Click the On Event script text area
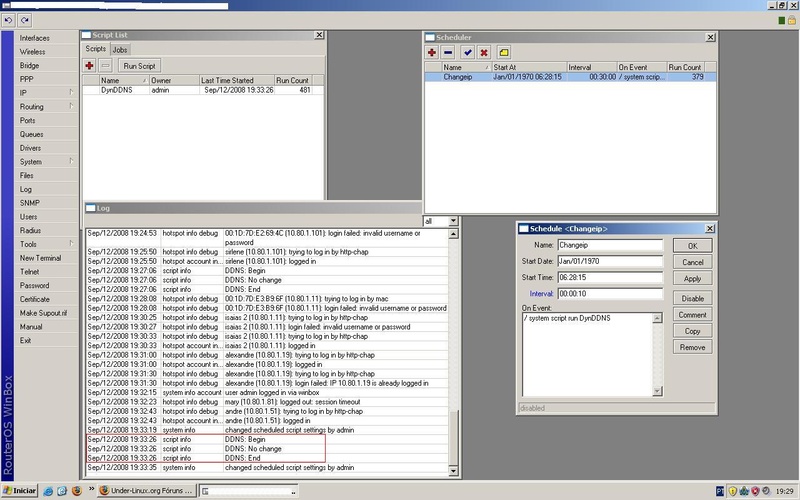 point(587,354)
